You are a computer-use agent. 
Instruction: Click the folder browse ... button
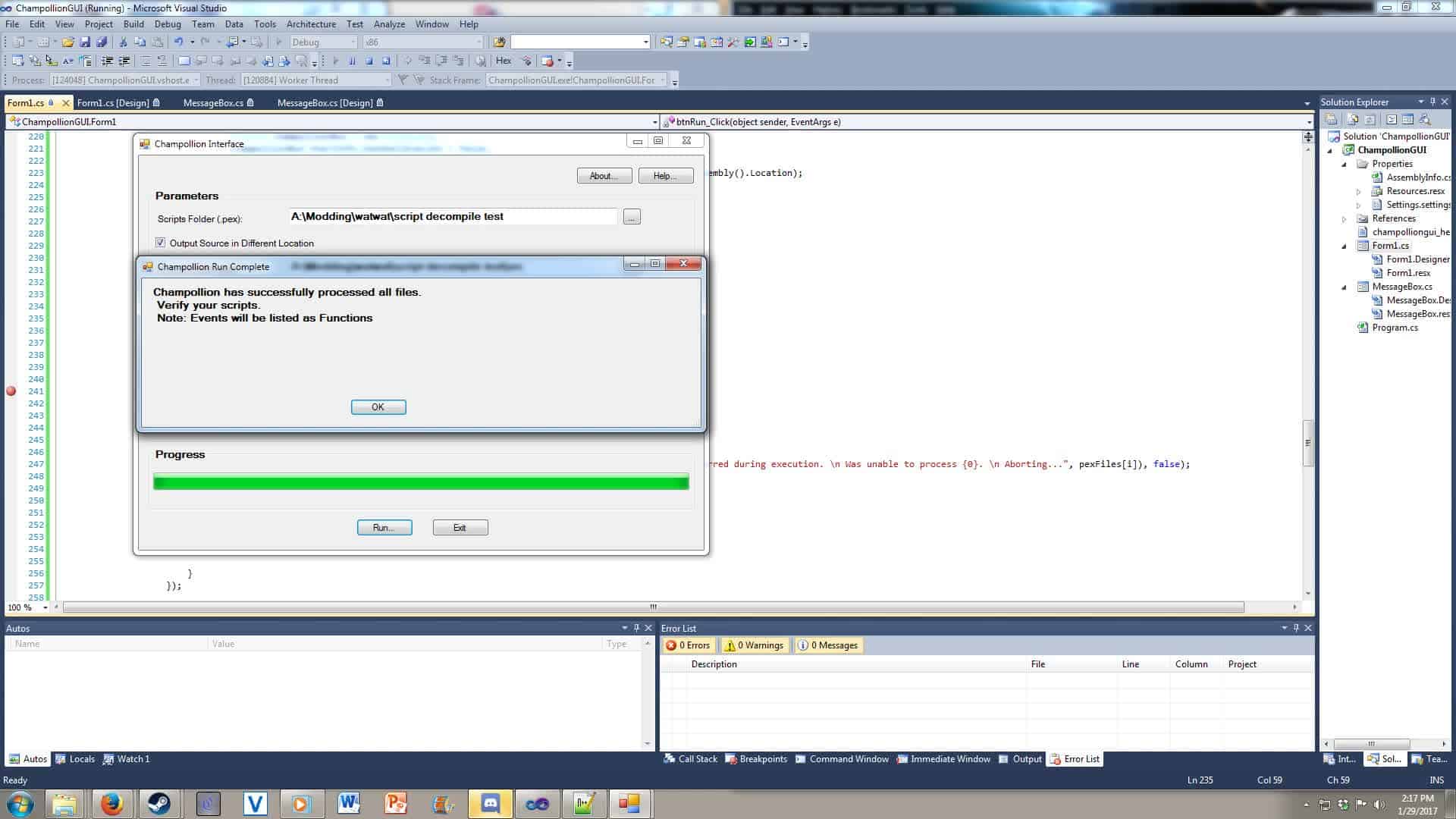coord(632,218)
